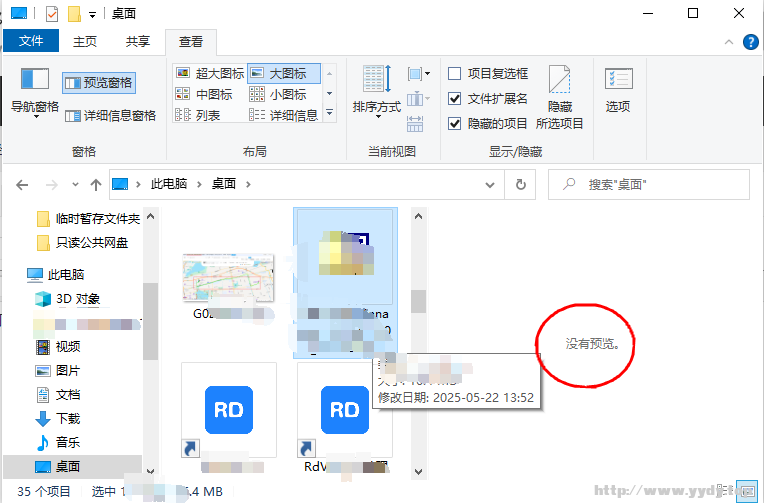Select 此电脑 in the navigation pane
The height and width of the screenshot is (503, 764).
click(x=56, y=275)
